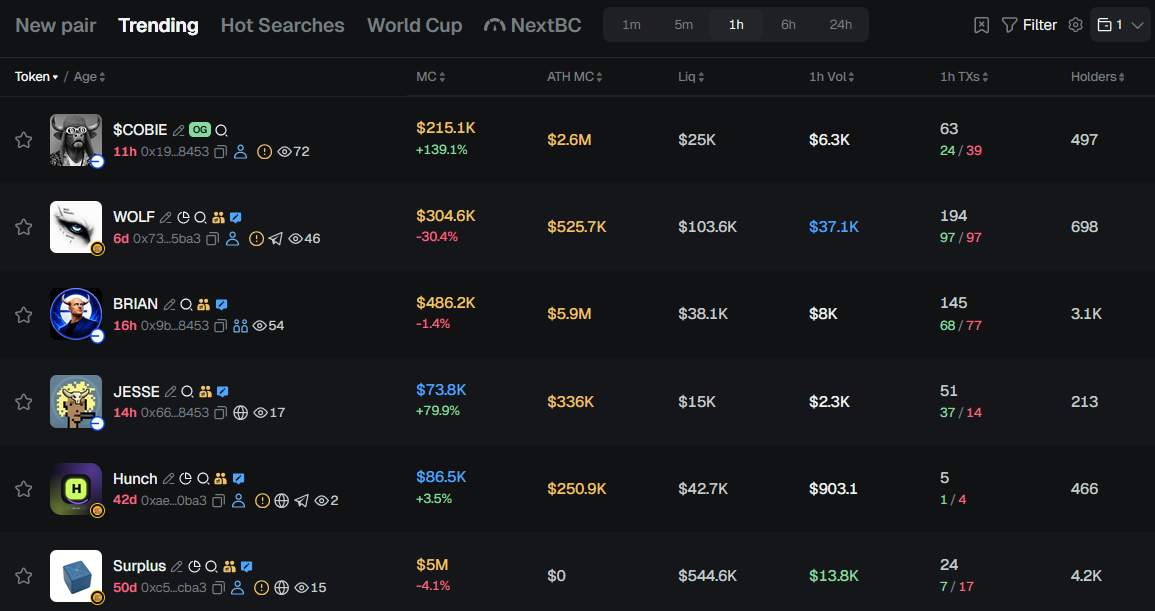Image resolution: width=1155 pixels, height=611 pixels.
Task: Open the JESSE website globe icon
Action: pyautogui.click(x=240, y=413)
